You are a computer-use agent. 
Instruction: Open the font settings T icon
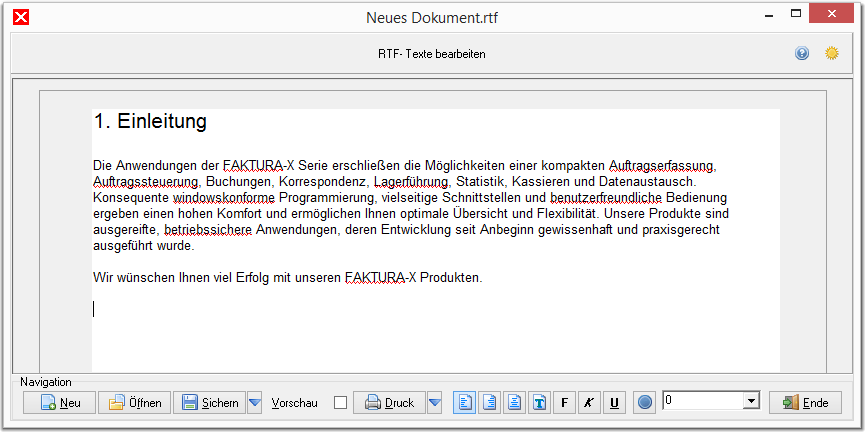click(x=539, y=403)
